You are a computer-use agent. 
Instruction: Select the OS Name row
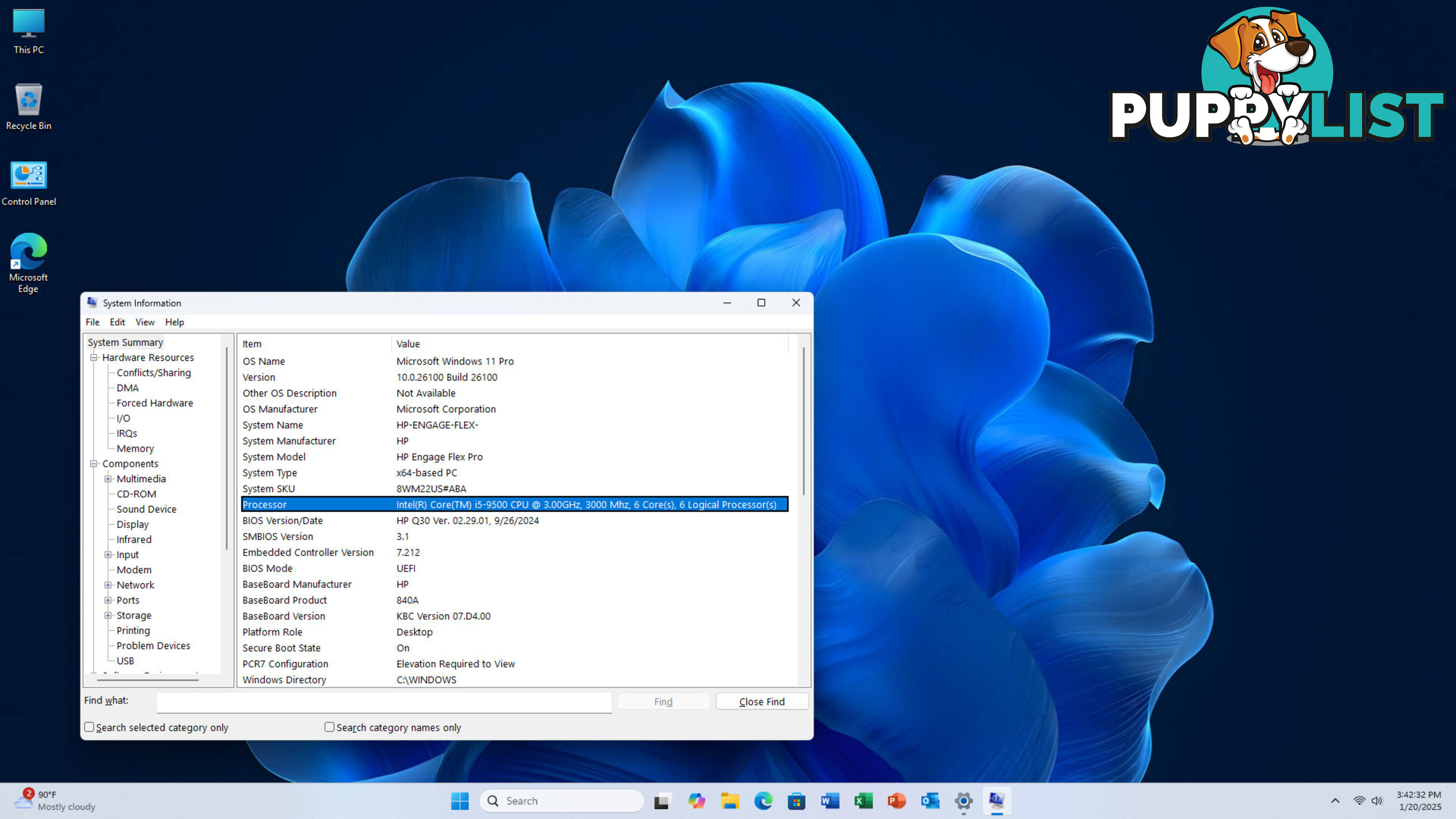point(515,361)
